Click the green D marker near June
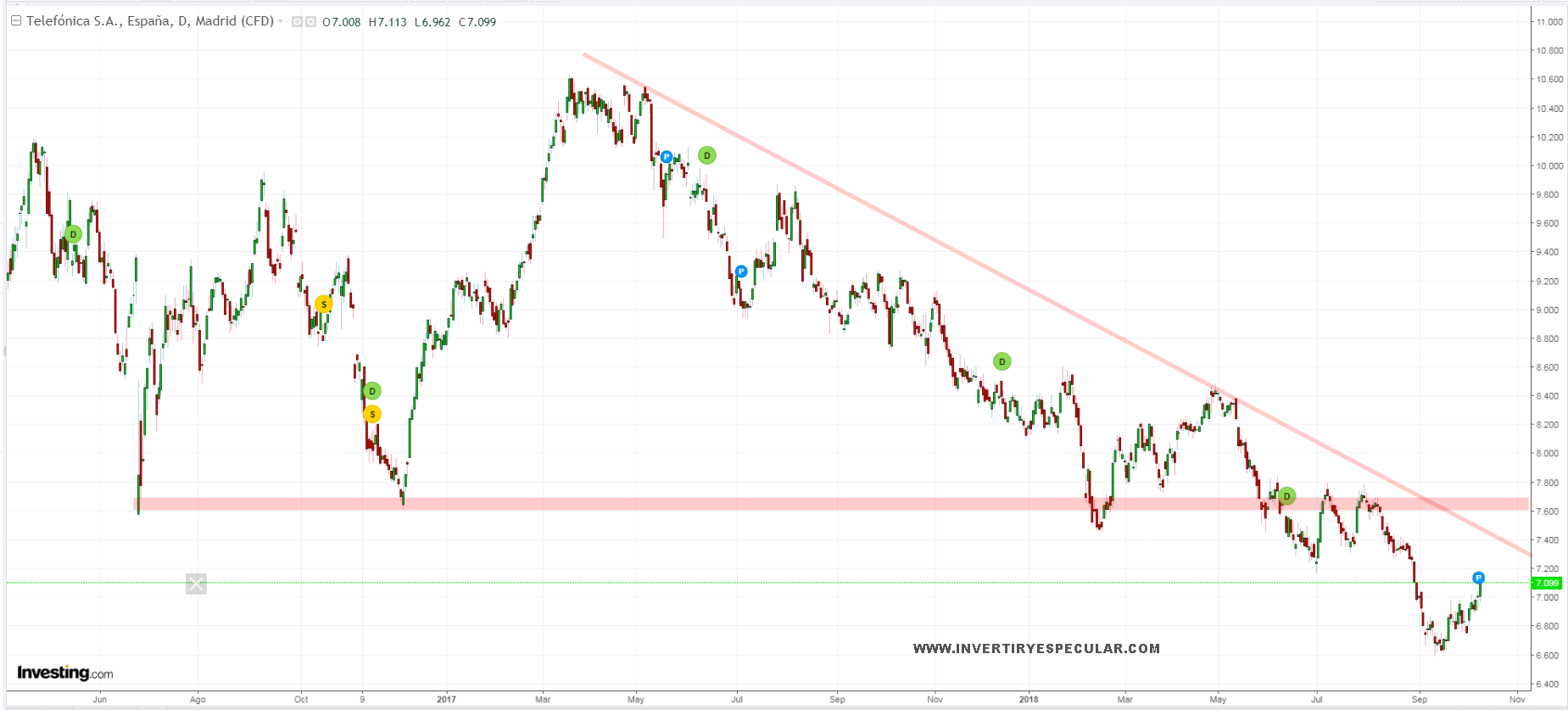The height and width of the screenshot is (710, 1568). tap(73, 234)
